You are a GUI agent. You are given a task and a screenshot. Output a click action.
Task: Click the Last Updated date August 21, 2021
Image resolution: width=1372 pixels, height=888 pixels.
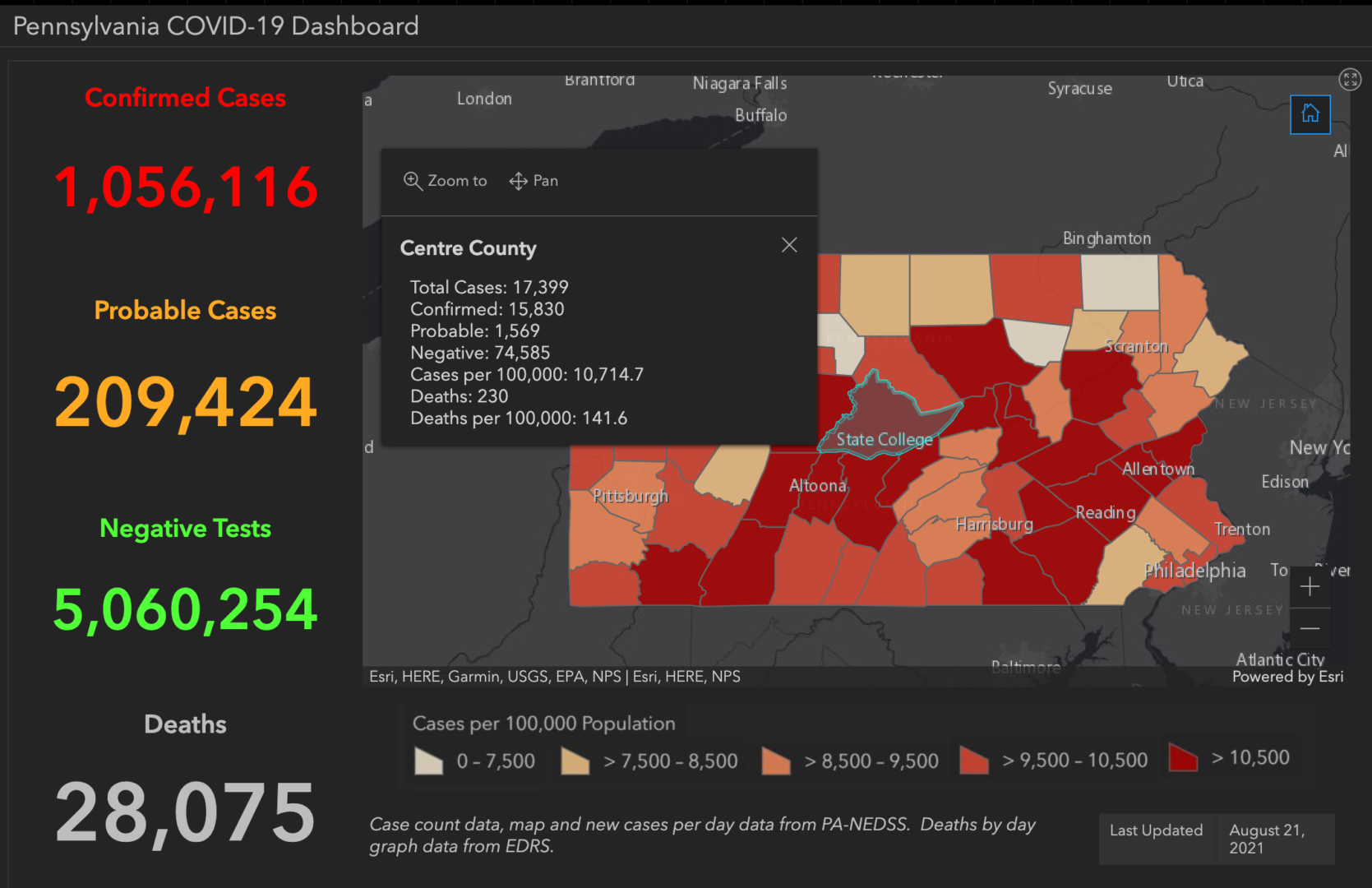coord(1267,839)
